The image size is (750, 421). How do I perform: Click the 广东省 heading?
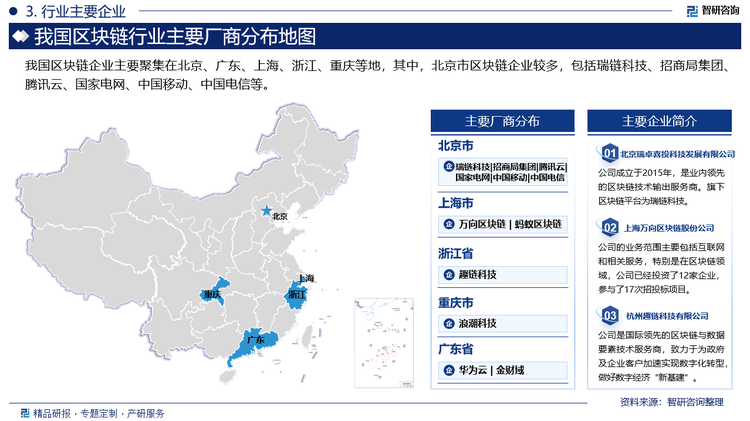click(x=456, y=349)
